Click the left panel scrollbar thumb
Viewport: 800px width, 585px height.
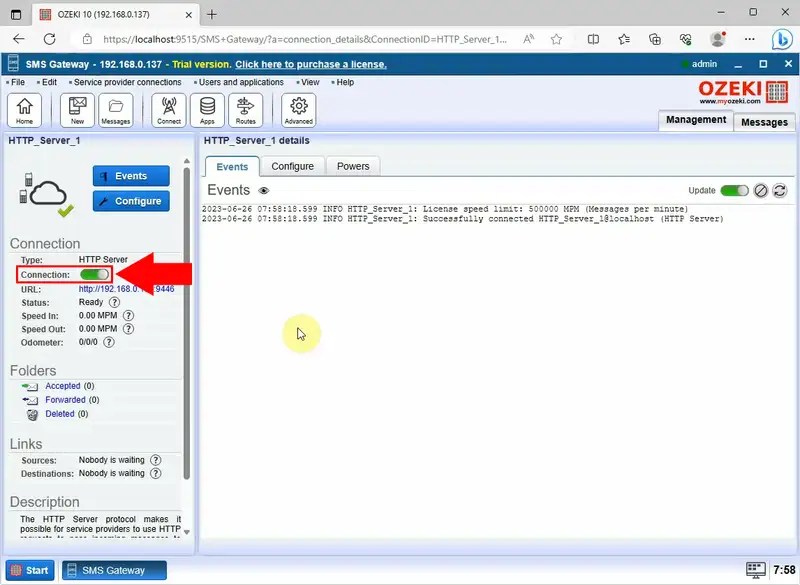(187, 323)
